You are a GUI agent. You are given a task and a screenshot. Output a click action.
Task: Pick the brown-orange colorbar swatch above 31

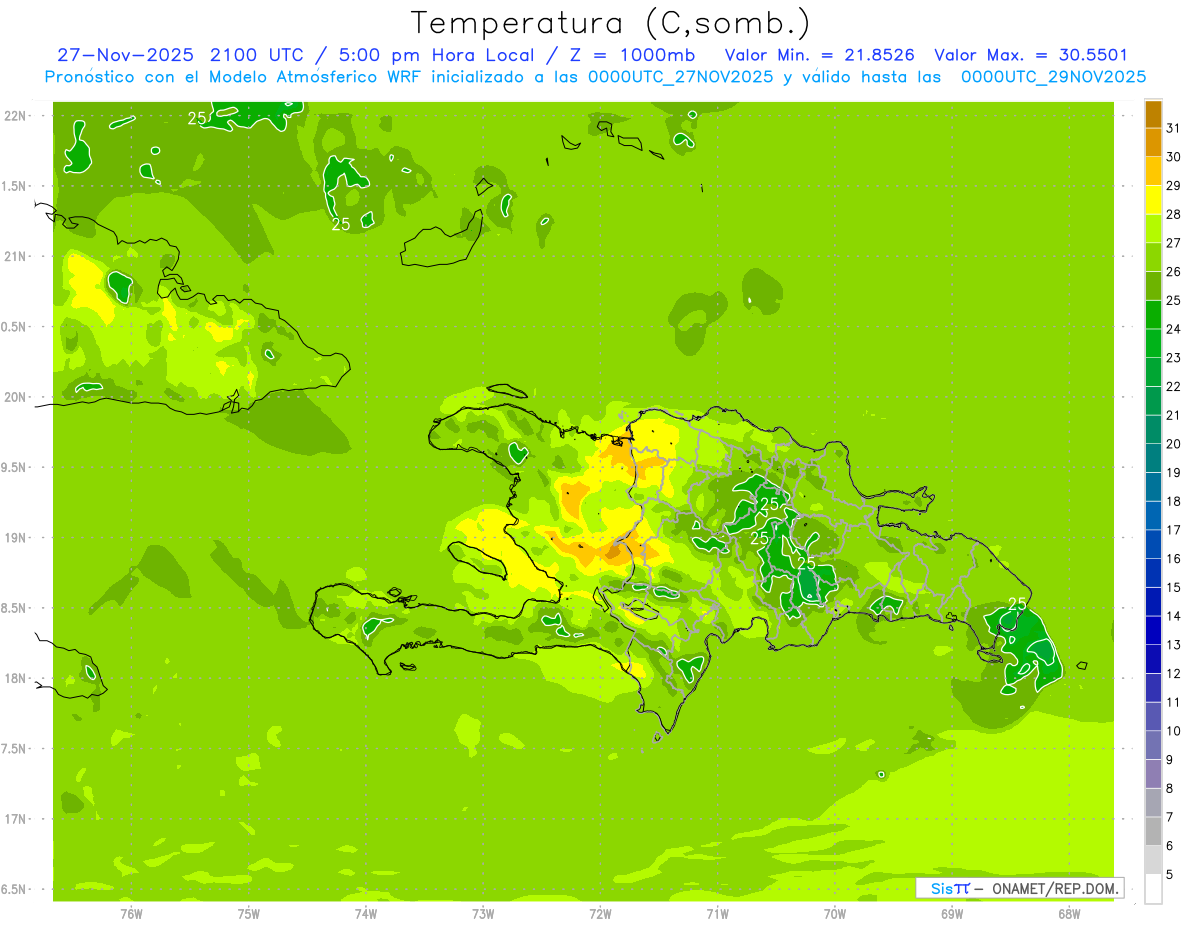click(x=1153, y=114)
